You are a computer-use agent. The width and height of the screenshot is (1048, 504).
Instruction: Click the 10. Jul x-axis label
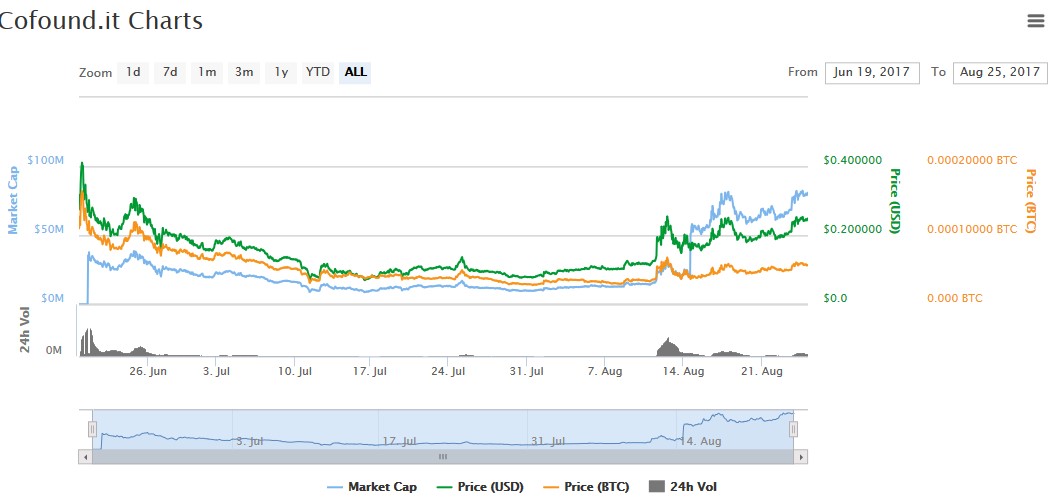point(295,371)
